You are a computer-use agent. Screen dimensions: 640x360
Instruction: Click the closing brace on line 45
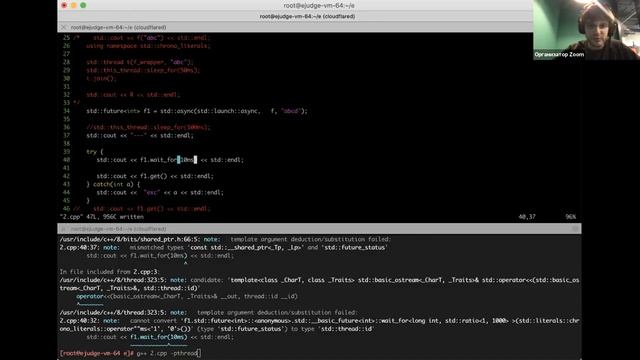88,201
